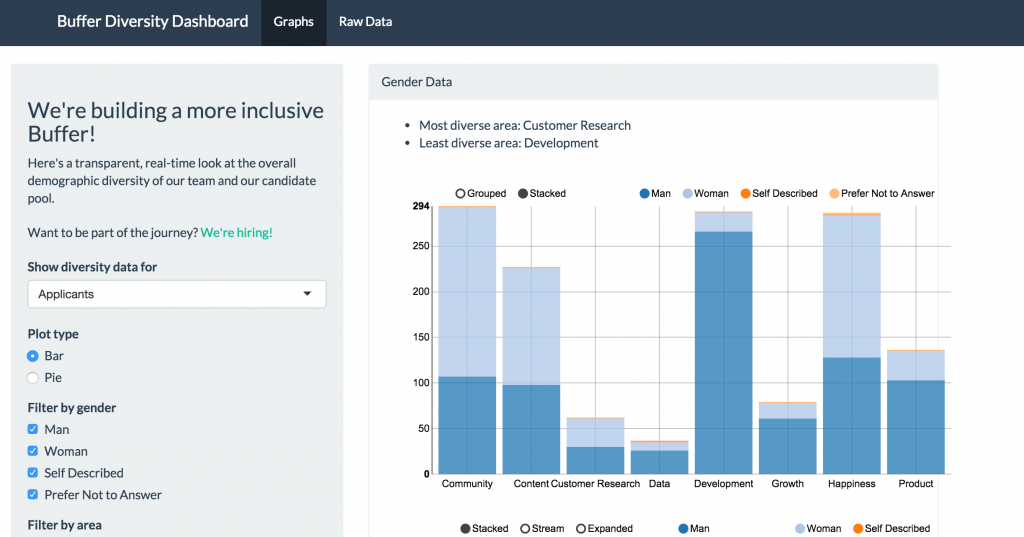Click the Happiness bar

851,344
